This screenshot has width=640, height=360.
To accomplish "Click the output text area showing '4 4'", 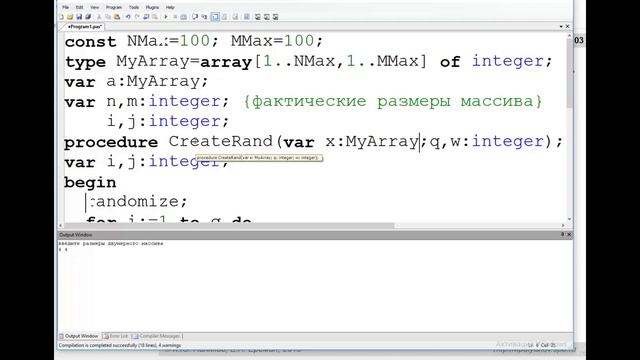I will click(63, 249).
